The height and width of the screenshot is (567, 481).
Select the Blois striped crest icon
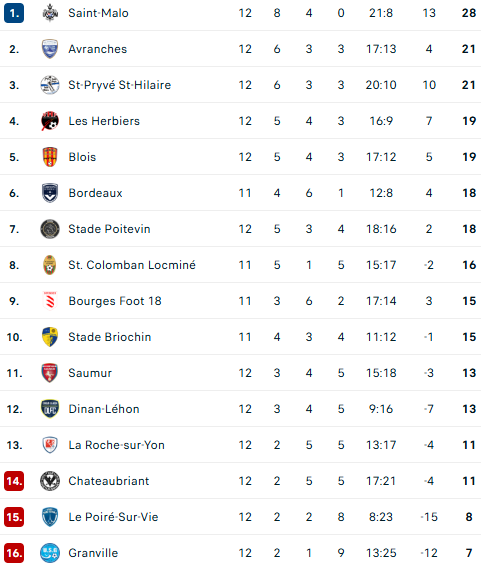point(50,157)
